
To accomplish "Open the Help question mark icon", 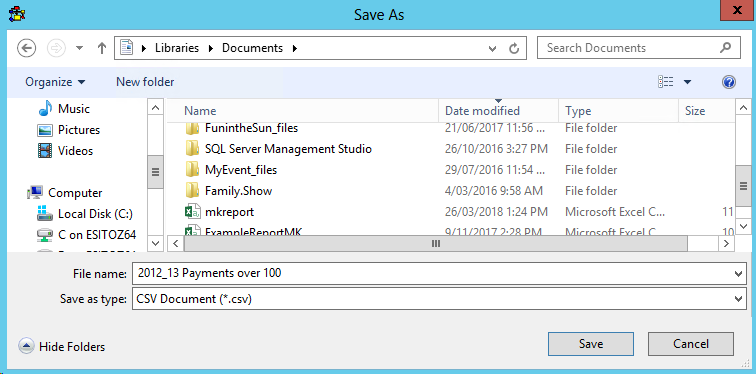I will 729,82.
